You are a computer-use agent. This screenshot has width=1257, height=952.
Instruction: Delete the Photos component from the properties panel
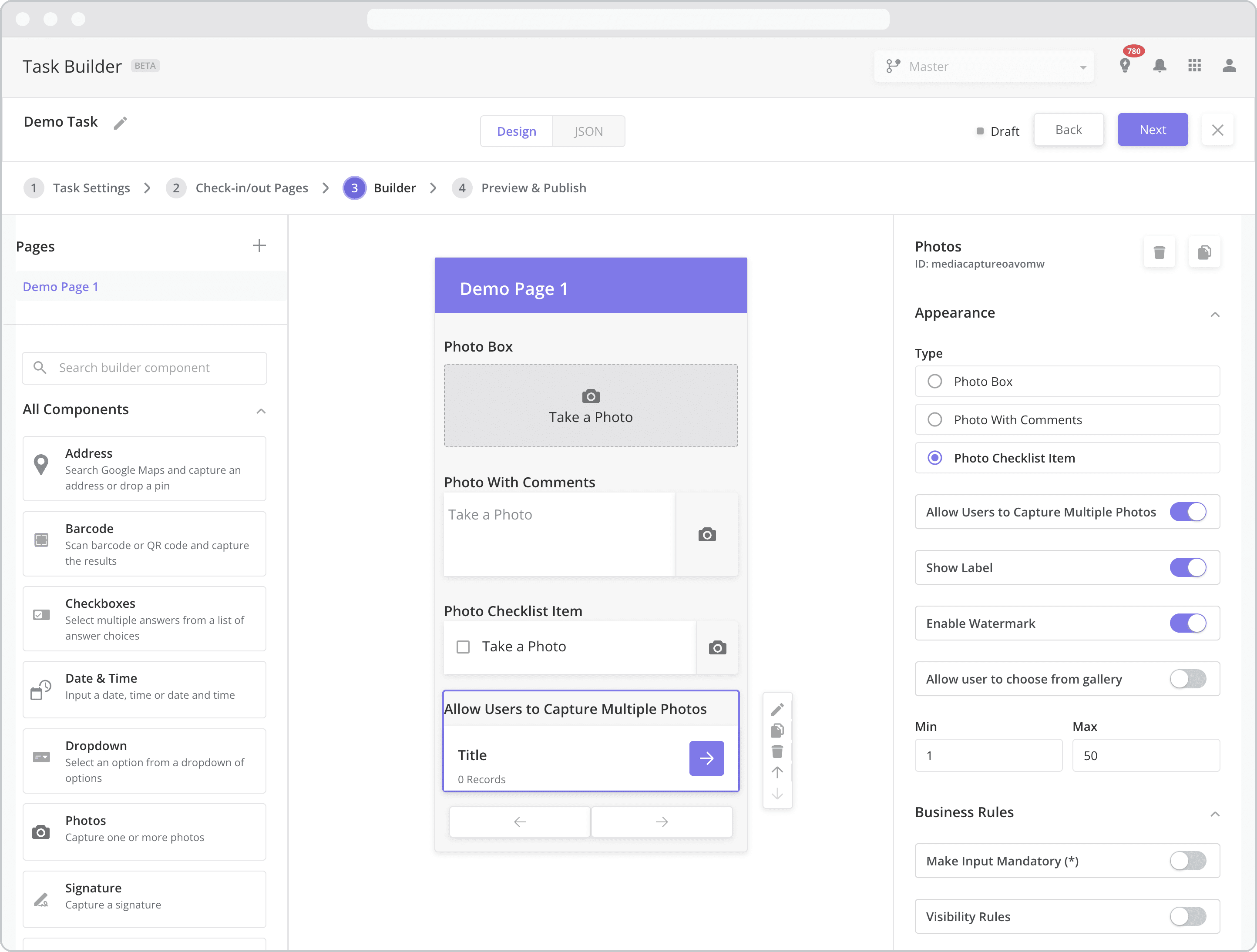(1159, 252)
